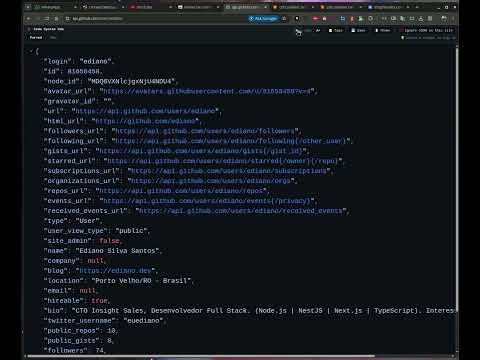Click the company null value
This screenshot has width=480, height=360.
(x=95, y=261)
